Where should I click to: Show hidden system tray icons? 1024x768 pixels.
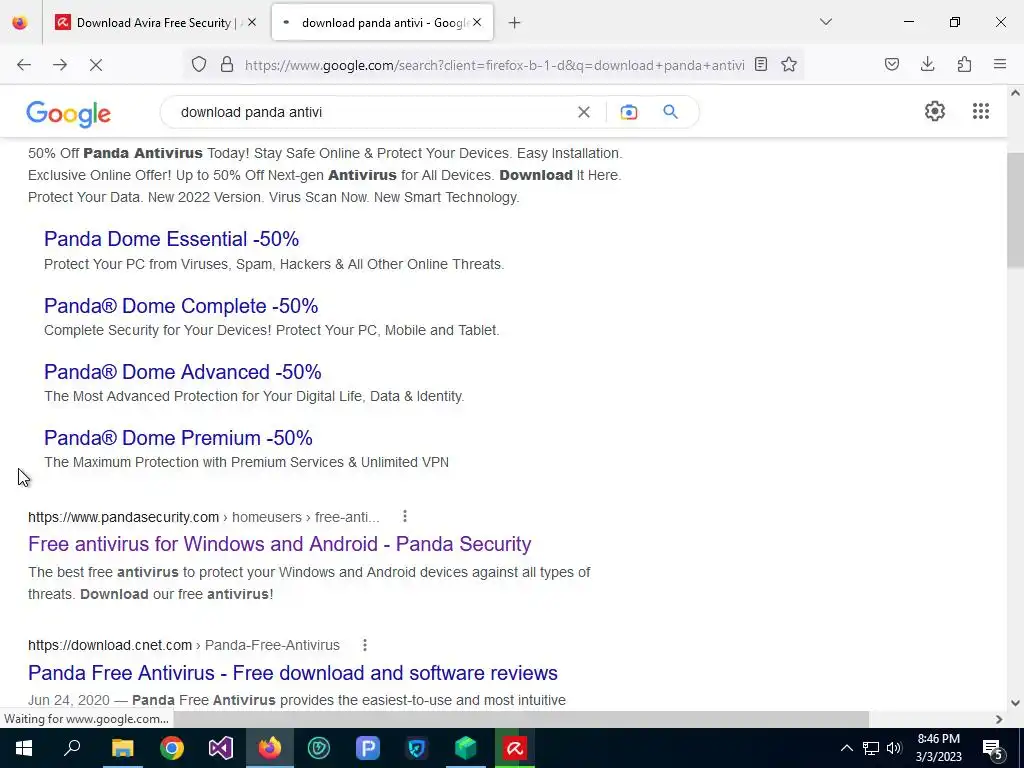pyautogui.click(x=846, y=748)
